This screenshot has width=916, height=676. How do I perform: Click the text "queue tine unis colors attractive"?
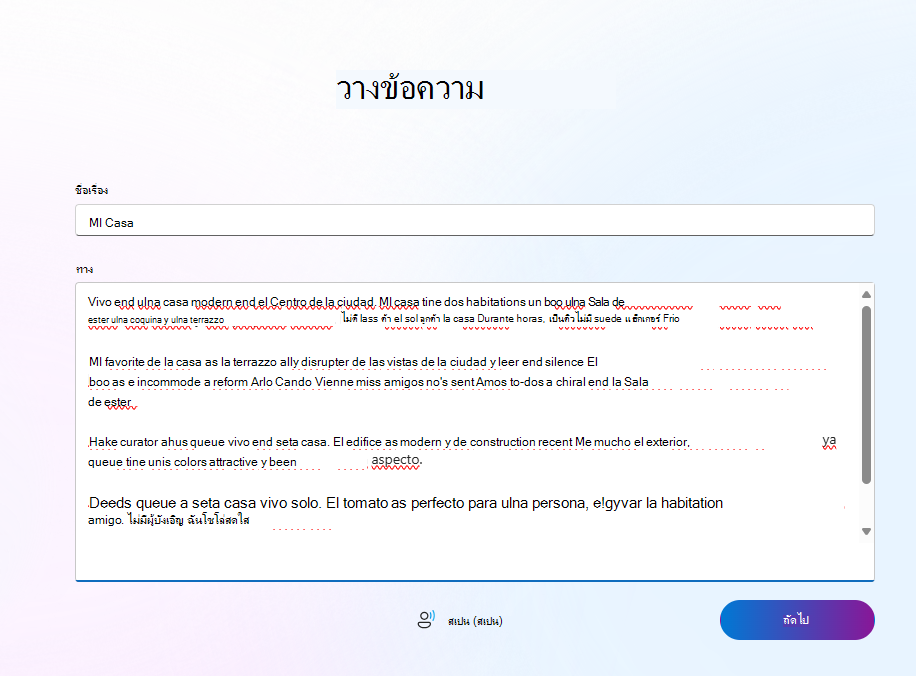coord(173,462)
